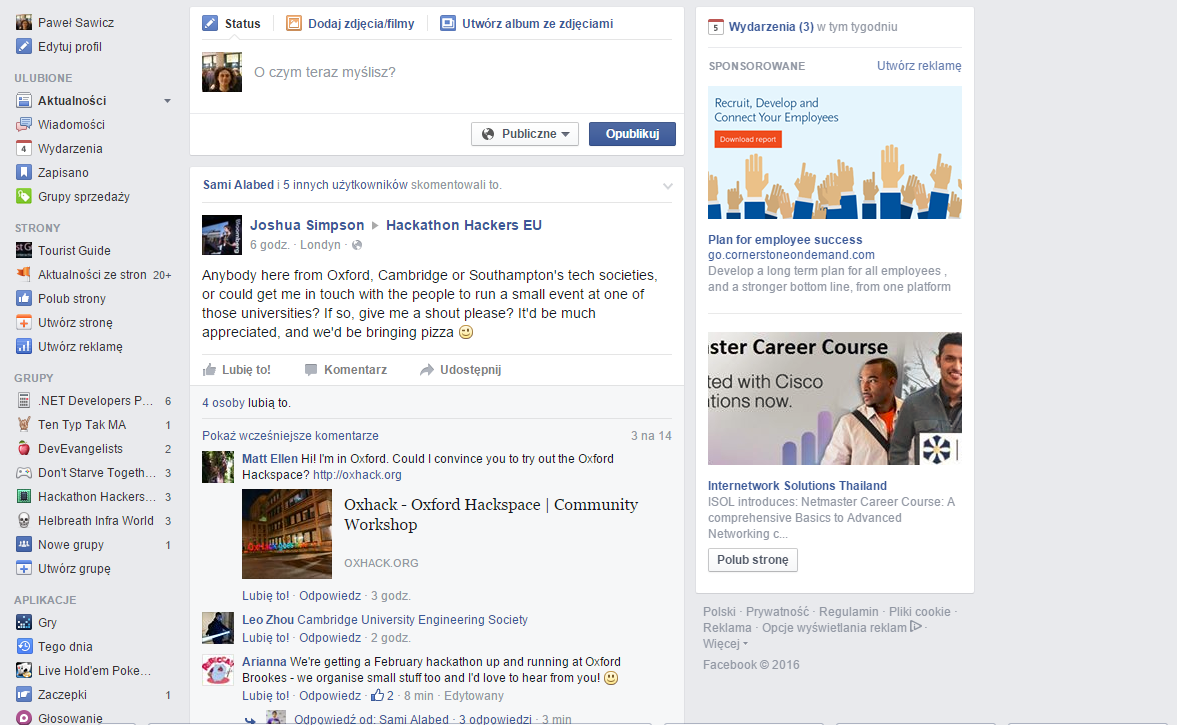Open Cisco Career Course ad image
The image size is (1177, 725).
[x=835, y=399]
